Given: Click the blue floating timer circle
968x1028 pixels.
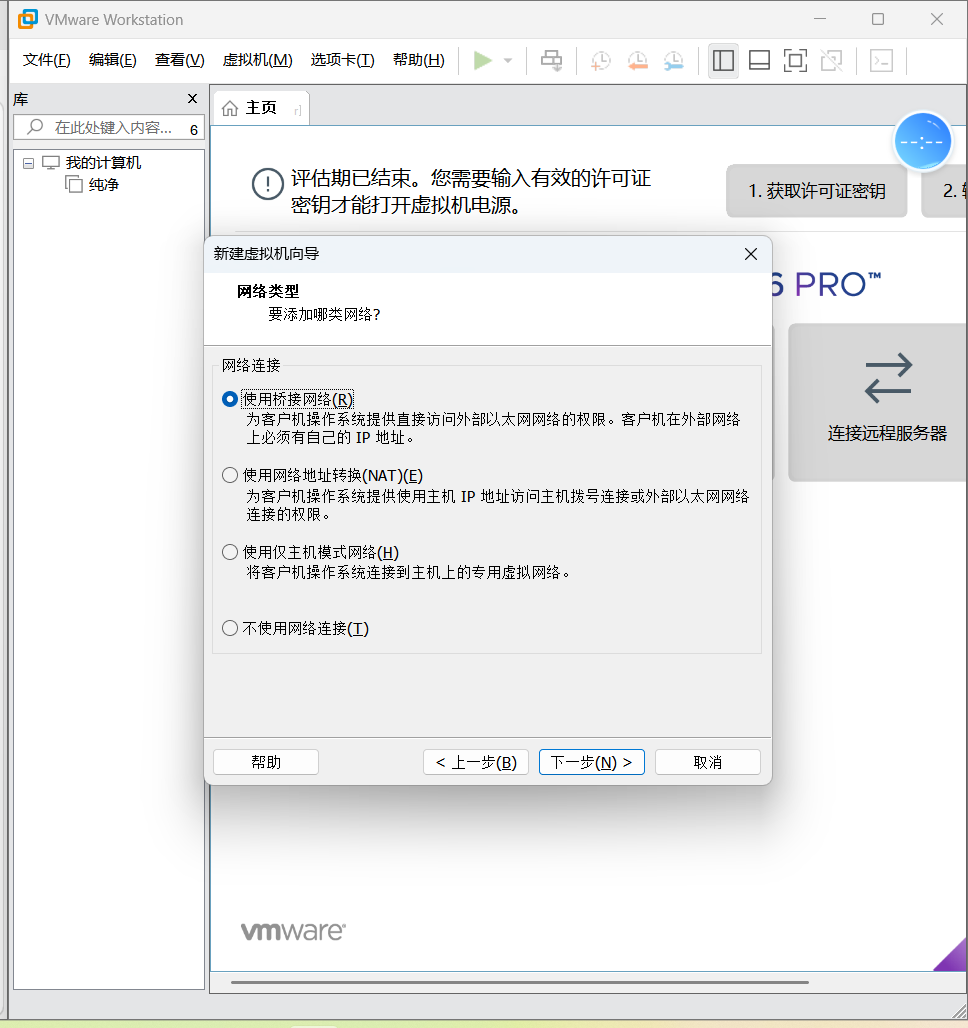Looking at the screenshot, I should point(922,142).
